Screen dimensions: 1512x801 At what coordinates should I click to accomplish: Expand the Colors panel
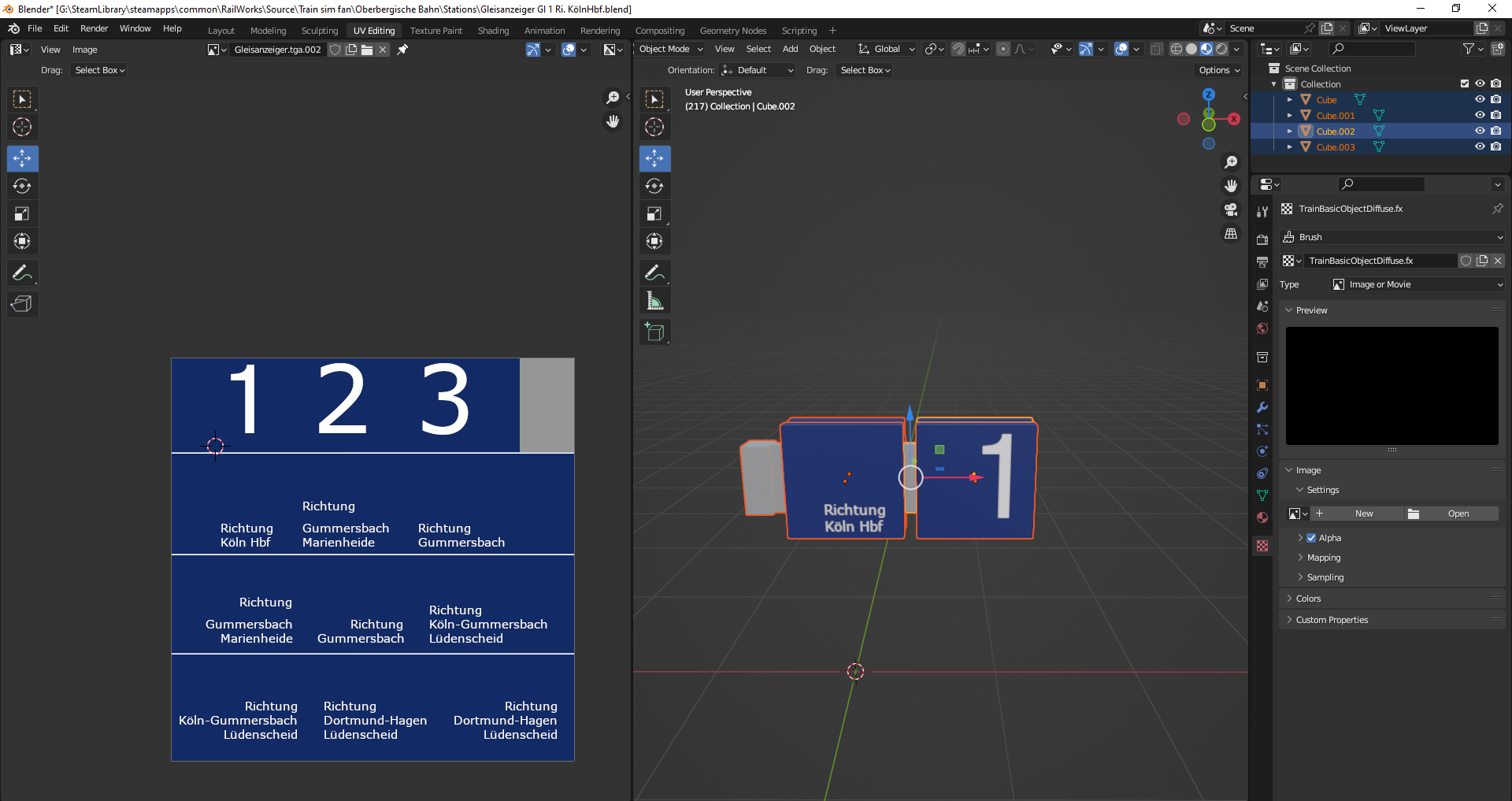1308,599
